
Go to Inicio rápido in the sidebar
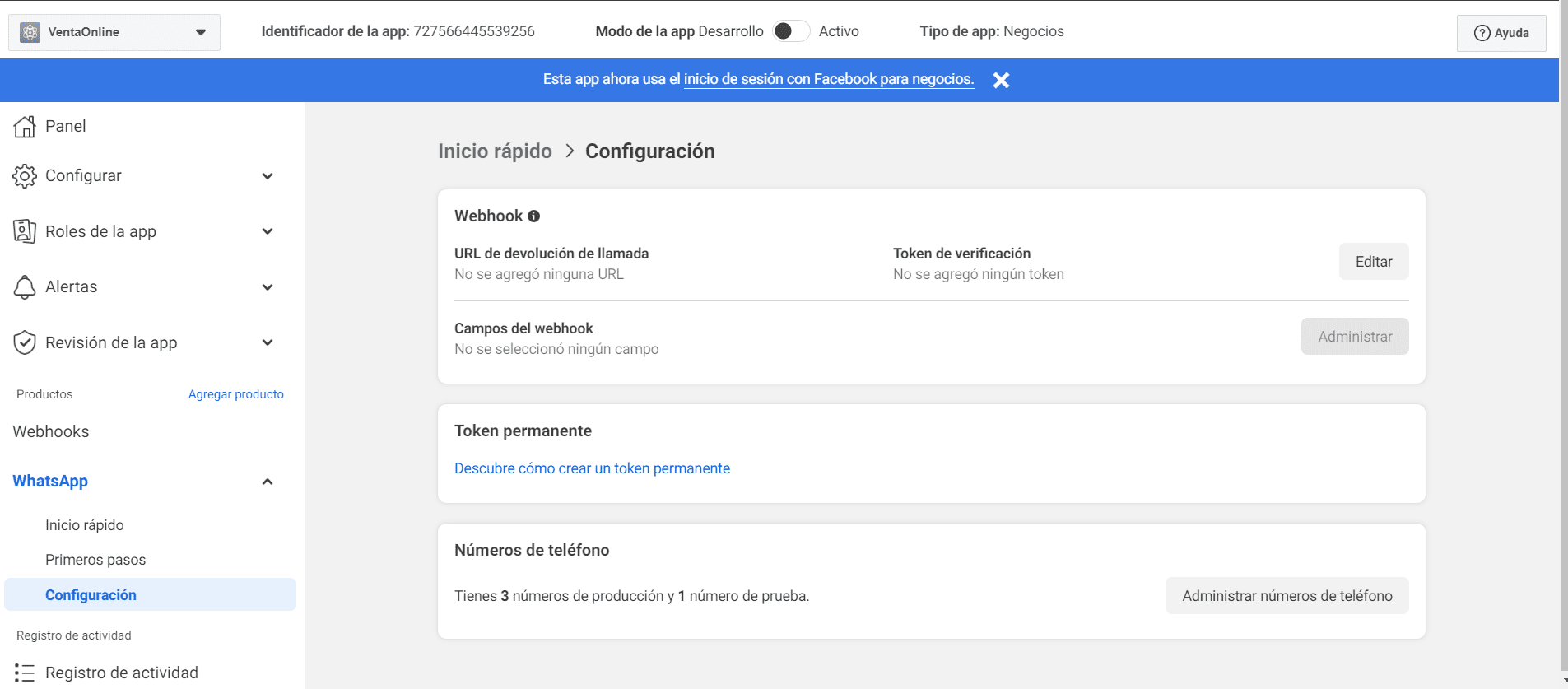tap(85, 525)
